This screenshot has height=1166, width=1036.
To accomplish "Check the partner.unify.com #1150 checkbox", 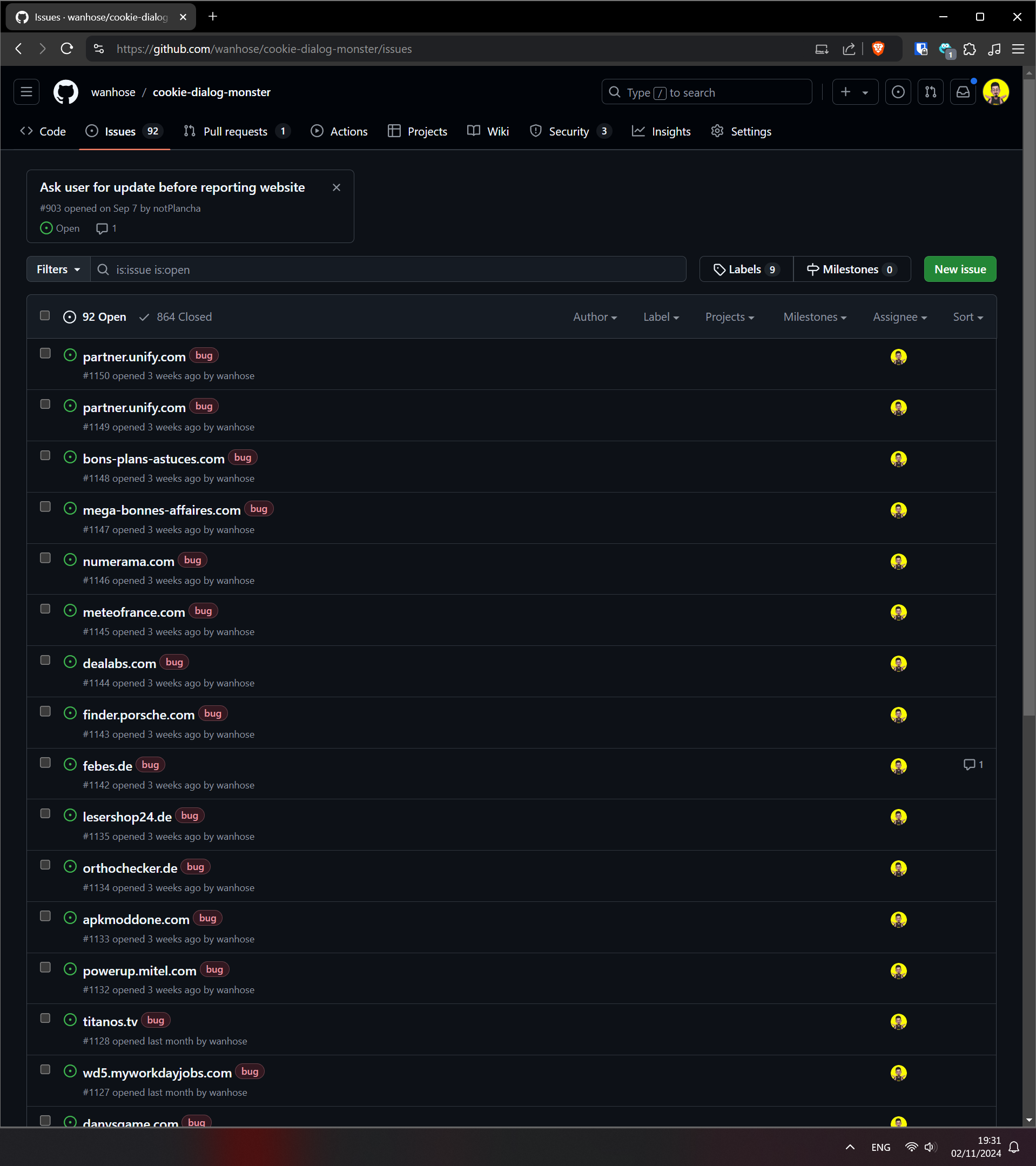I will pos(45,353).
